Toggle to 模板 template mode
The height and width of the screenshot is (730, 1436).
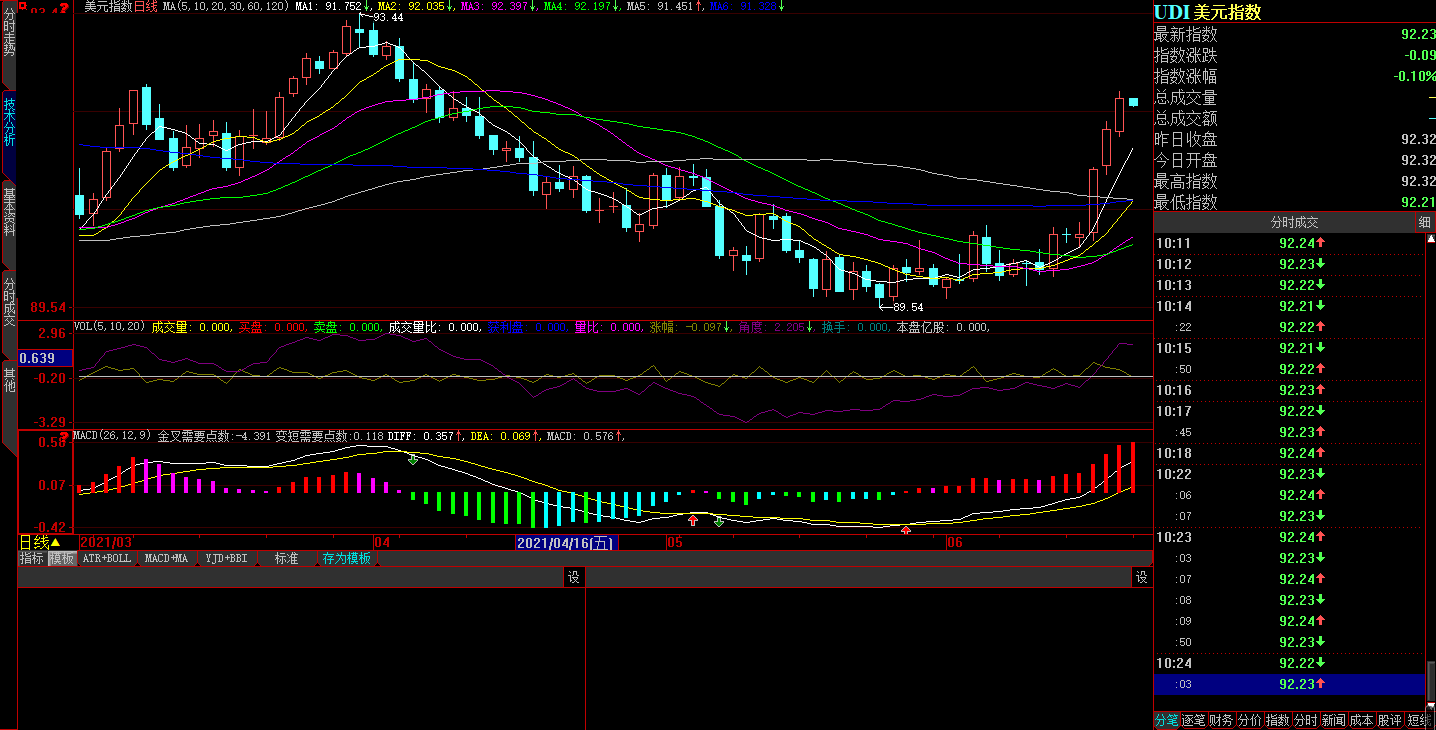coord(62,558)
